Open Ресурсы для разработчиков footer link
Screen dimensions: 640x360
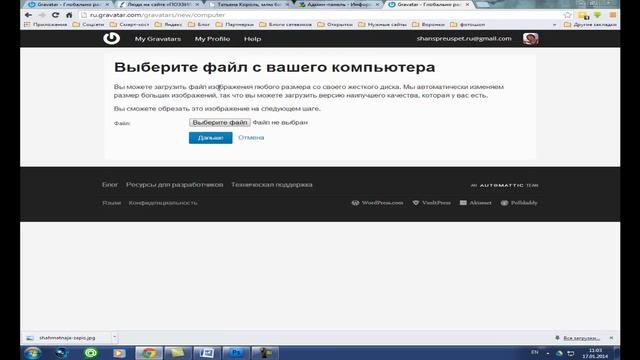(x=174, y=184)
